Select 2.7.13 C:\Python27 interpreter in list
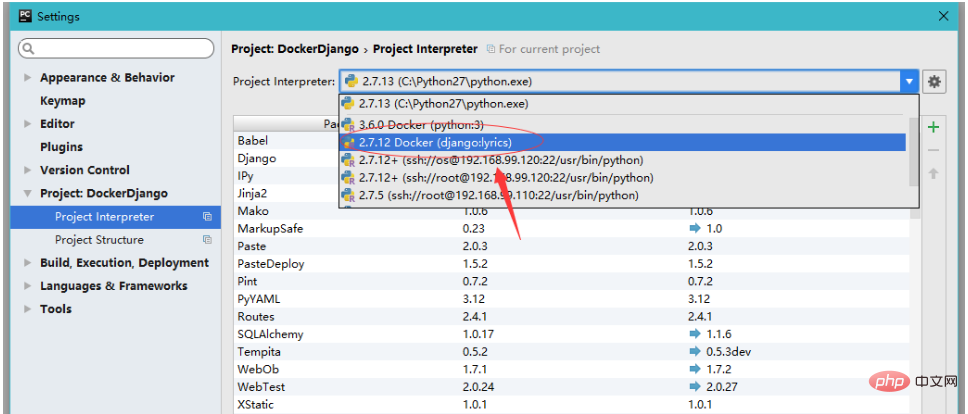968x414 pixels. [x=624, y=104]
